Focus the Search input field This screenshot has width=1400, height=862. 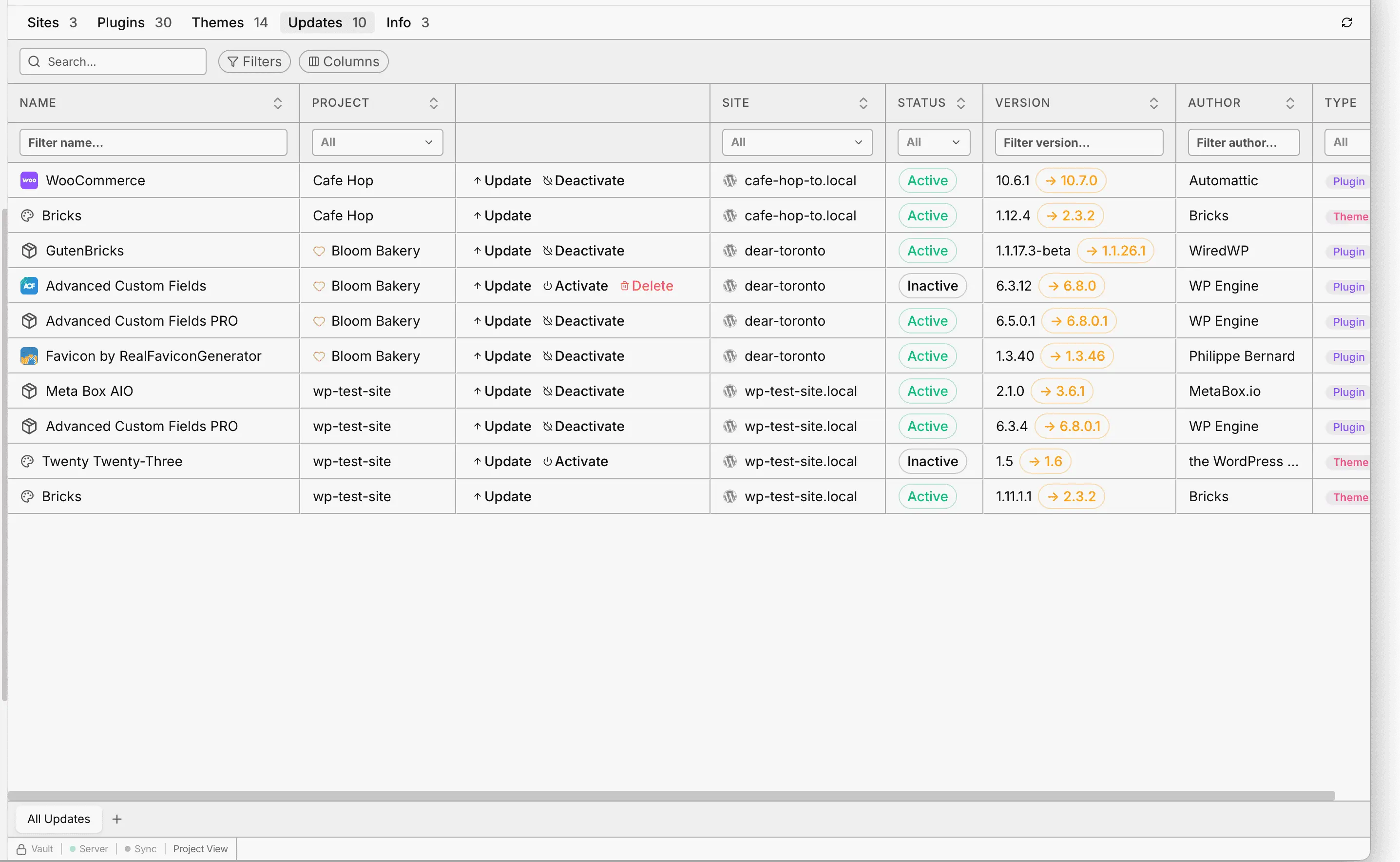click(x=113, y=61)
